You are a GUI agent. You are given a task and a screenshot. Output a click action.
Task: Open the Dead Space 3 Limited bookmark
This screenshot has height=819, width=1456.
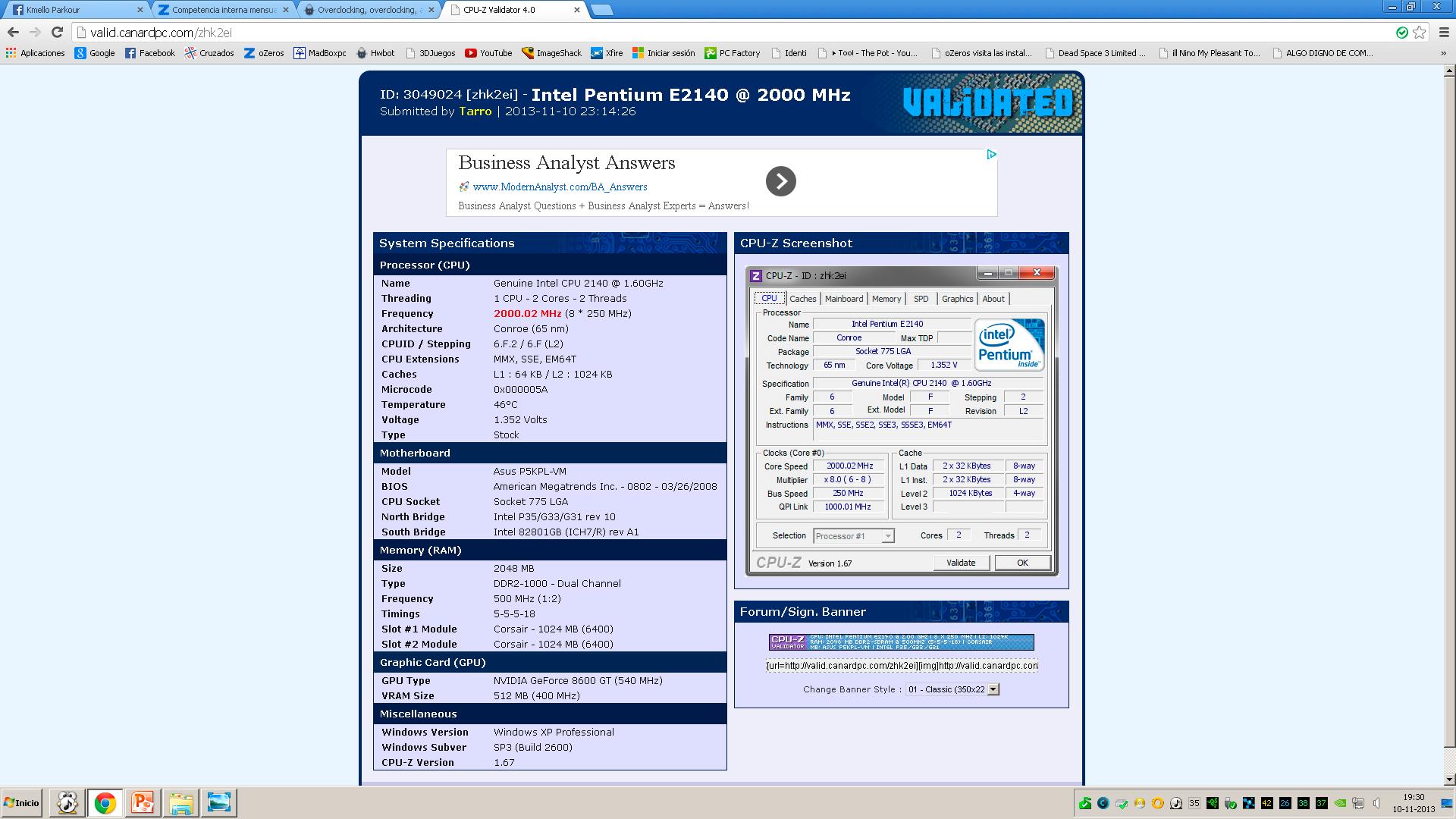coord(1096,53)
